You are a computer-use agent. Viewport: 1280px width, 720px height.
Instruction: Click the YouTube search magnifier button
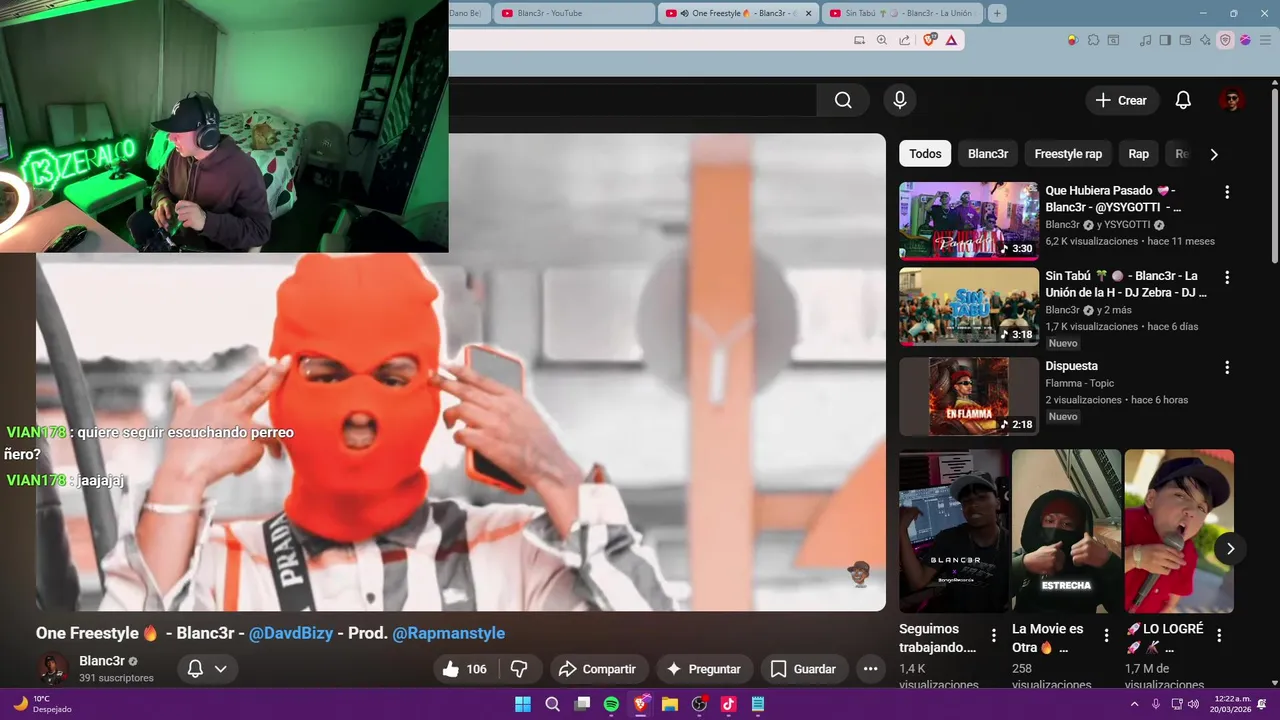843,100
